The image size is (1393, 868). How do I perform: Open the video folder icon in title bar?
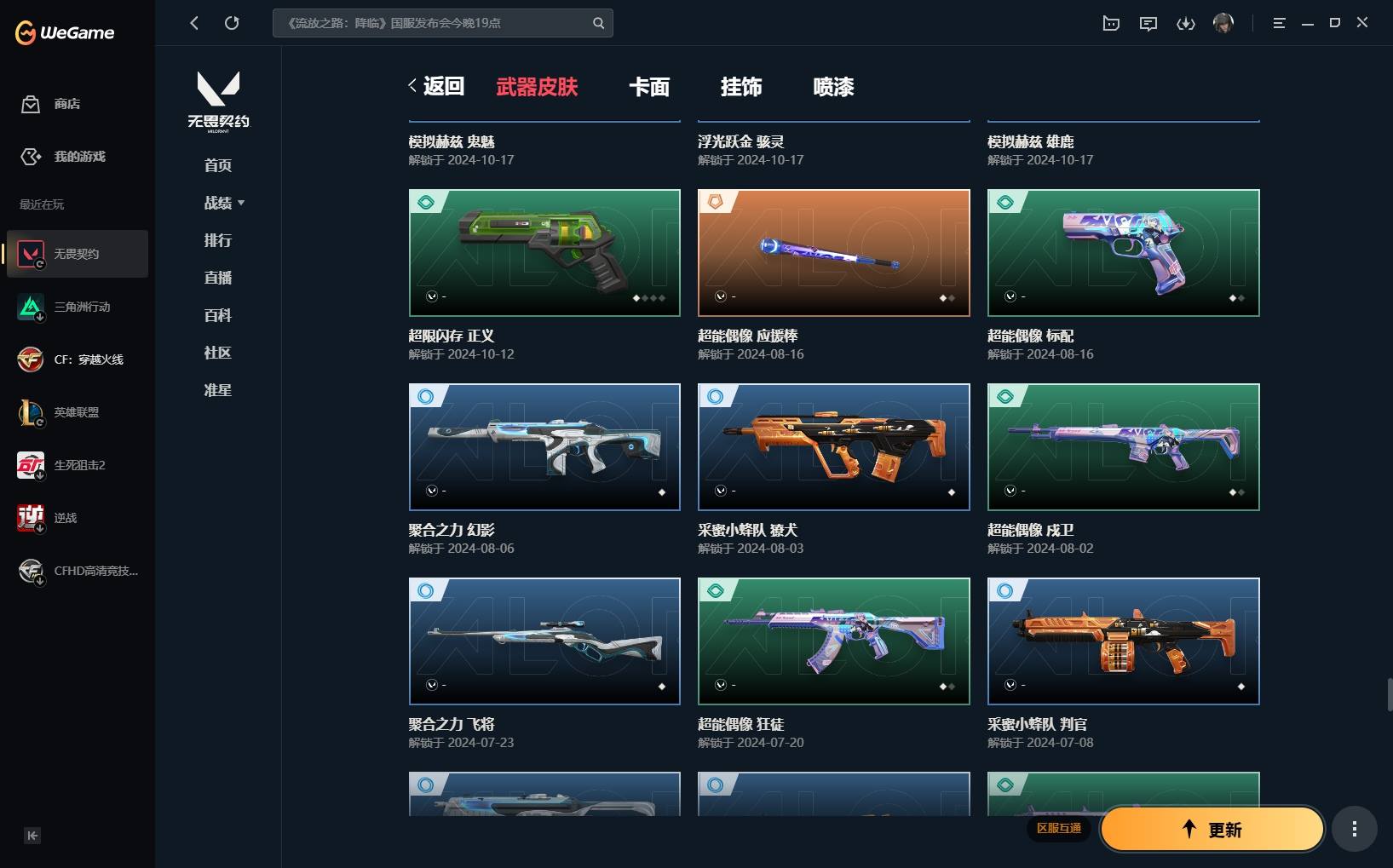pyautogui.click(x=1111, y=23)
